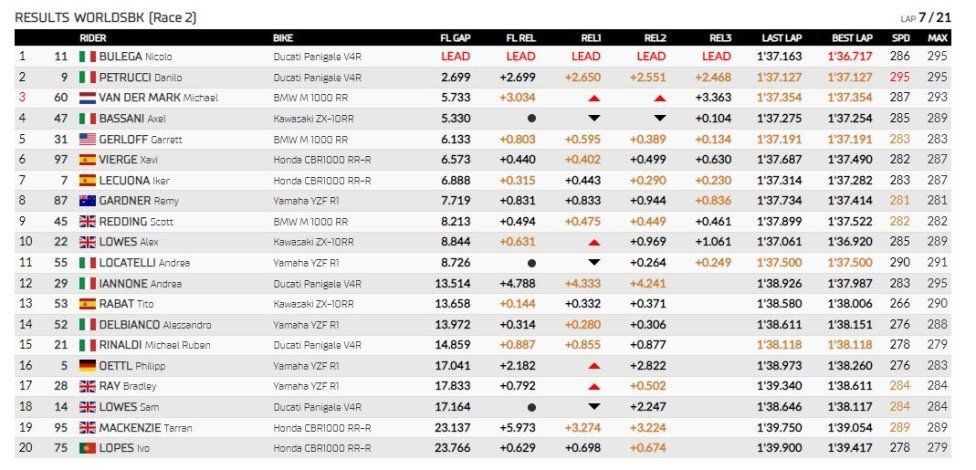Sort by the RIDER column header
This screenshot has width=976, height=470.
click(x=93, y=38)
